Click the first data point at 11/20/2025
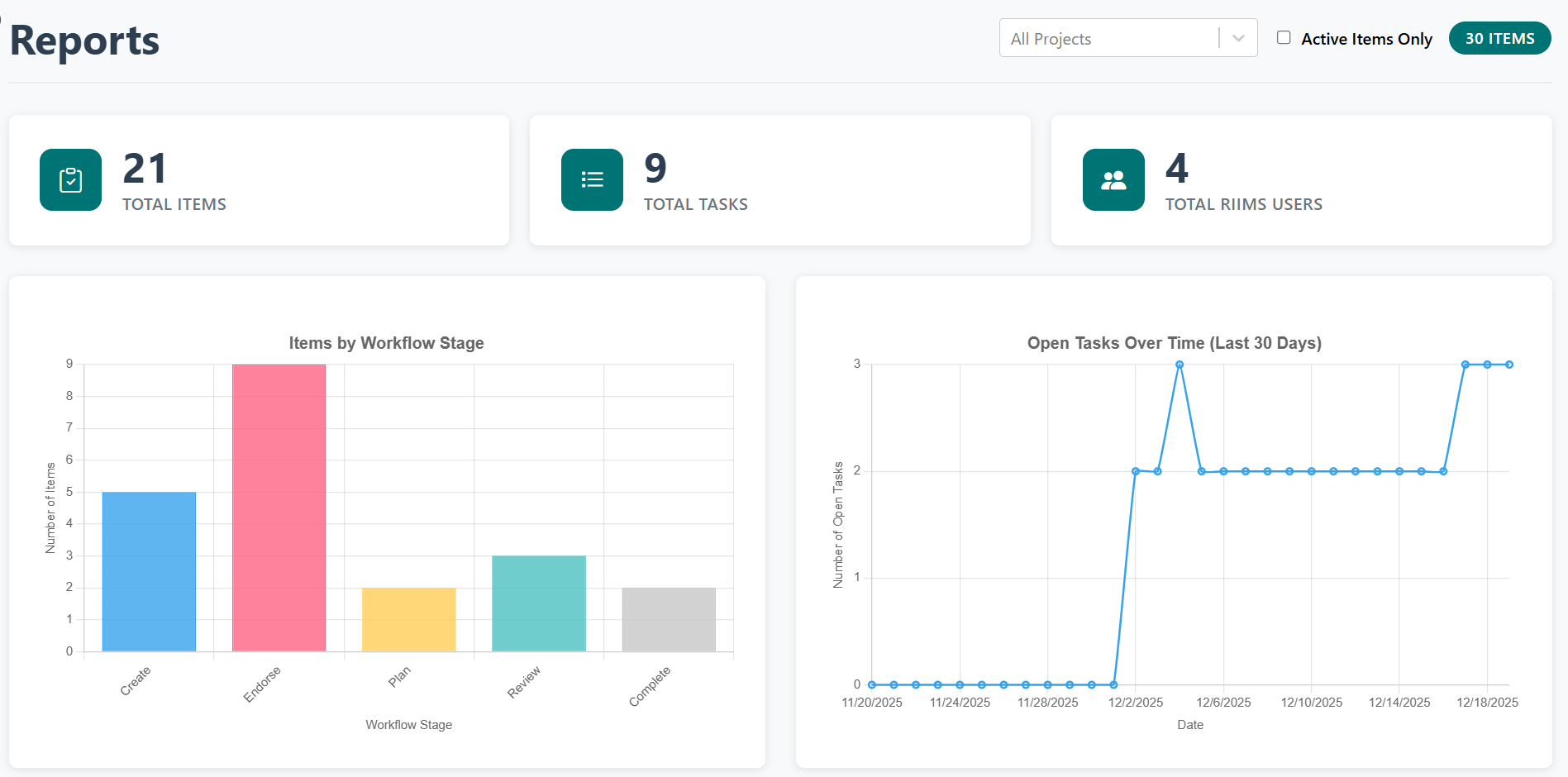The width and height of the screenshot is (1568, 777). (872, 684)
